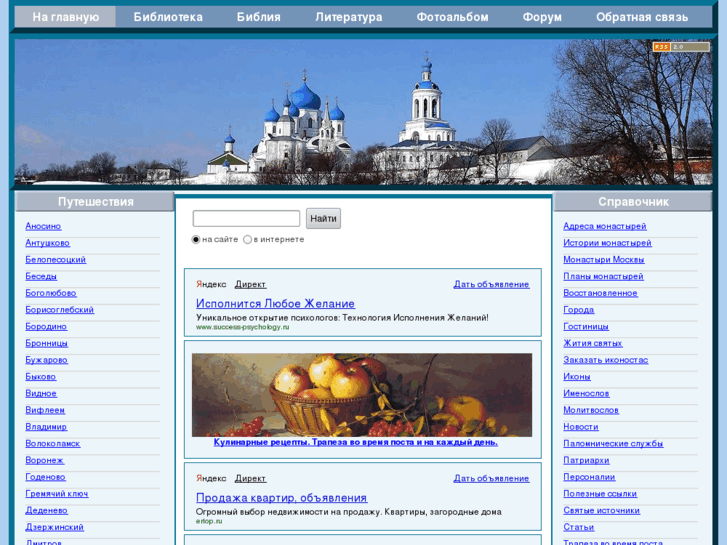Open the Владимир link
Image resolution: width=727 pixels, height=545 pixels.
46,426
